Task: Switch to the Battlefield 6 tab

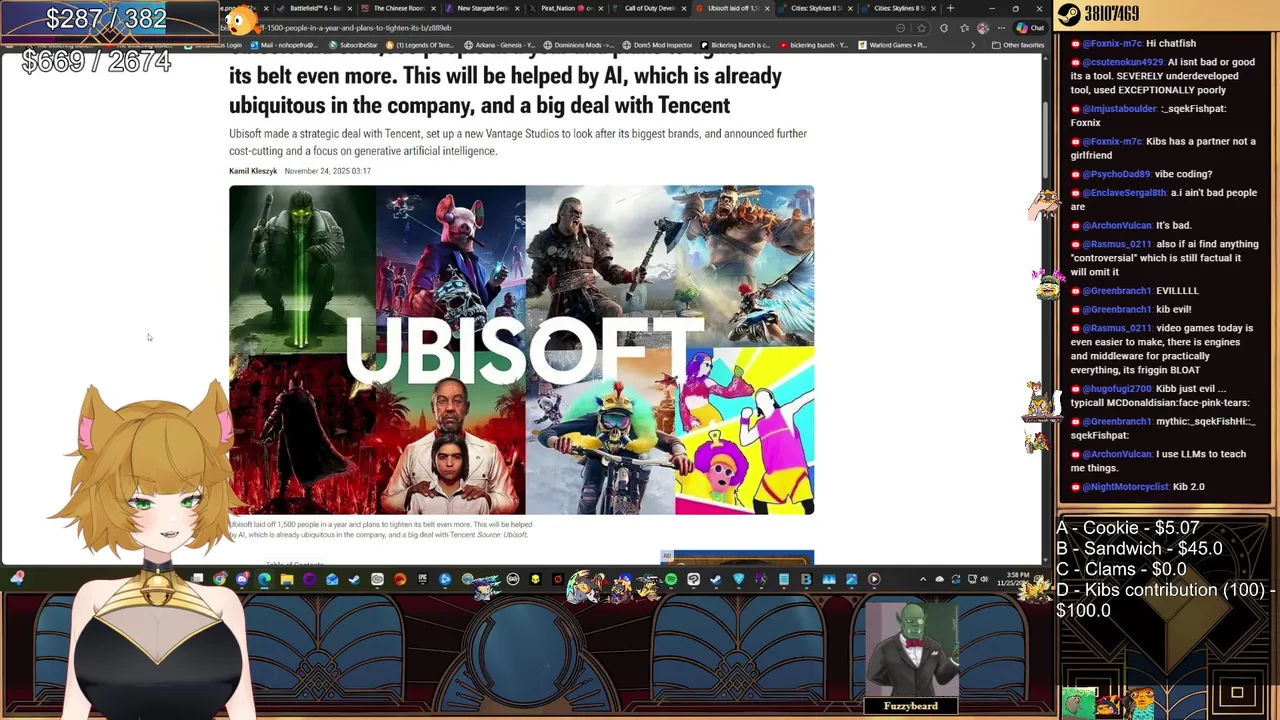Action: (x=315, y=8)
